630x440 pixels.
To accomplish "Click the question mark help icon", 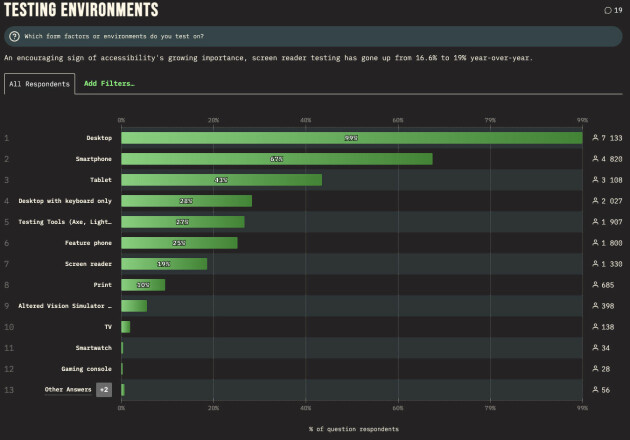I will click(14, 37).
